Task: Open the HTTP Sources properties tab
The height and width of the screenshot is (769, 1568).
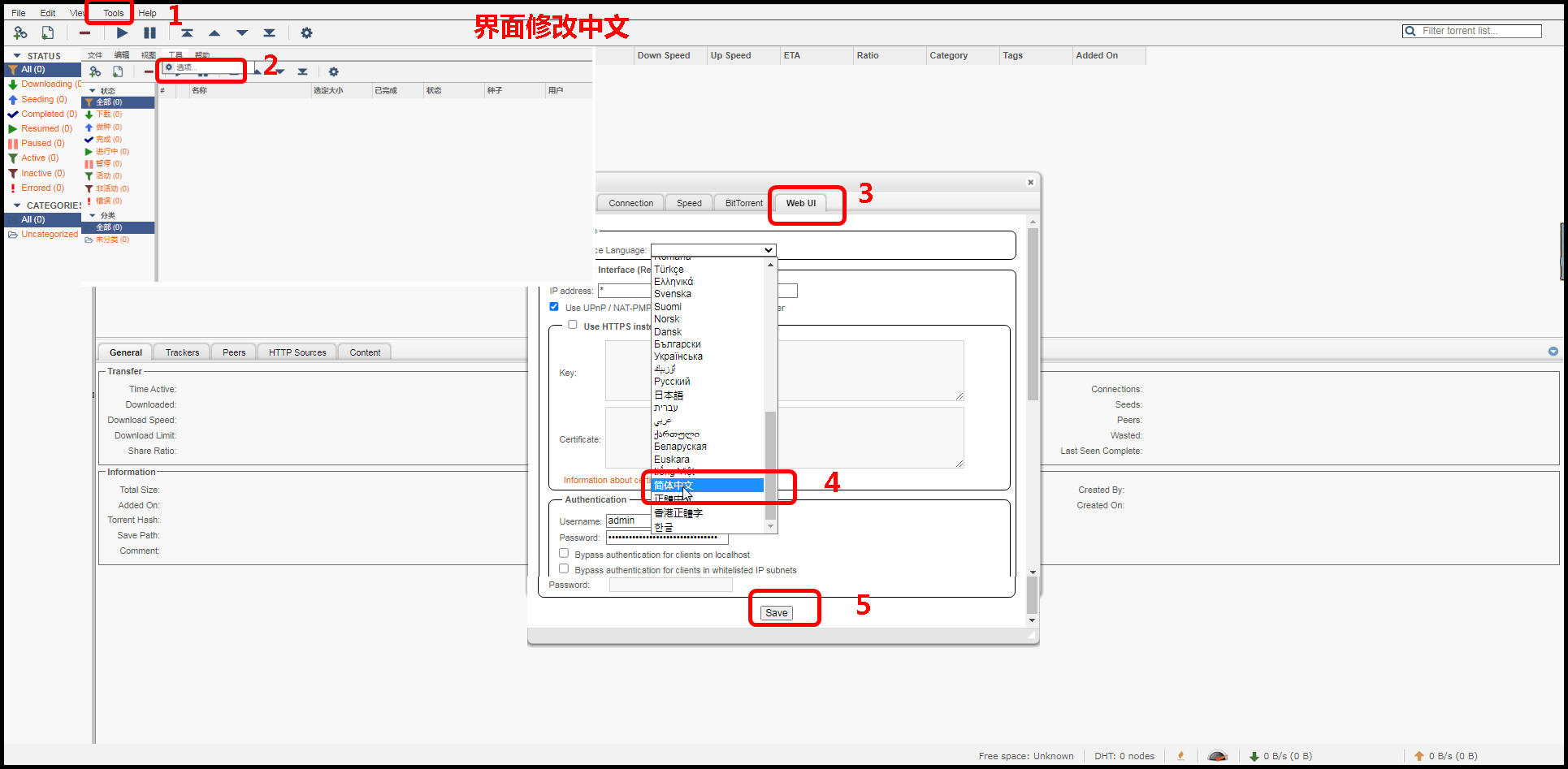Action: [297, 352]
